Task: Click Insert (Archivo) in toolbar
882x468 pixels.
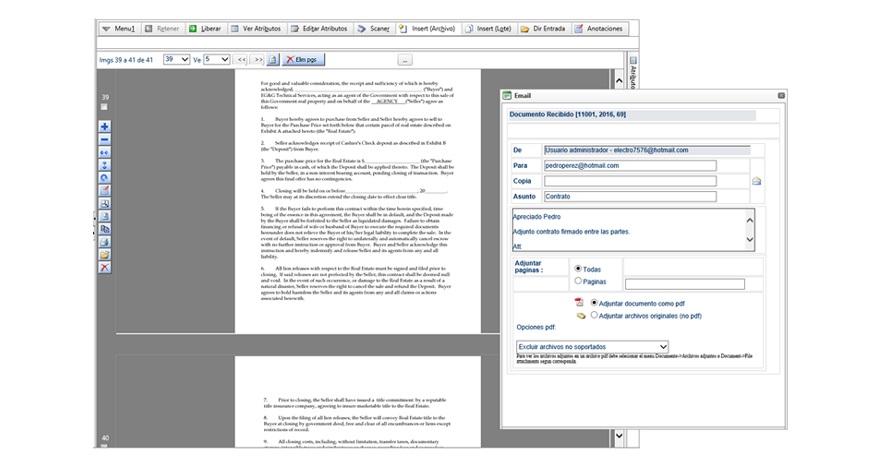Action: [x=428, y=29]
